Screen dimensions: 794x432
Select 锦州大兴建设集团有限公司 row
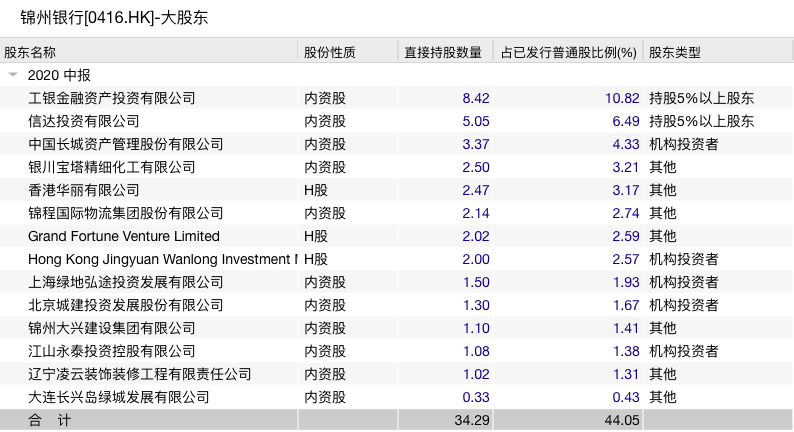(397, 328)
